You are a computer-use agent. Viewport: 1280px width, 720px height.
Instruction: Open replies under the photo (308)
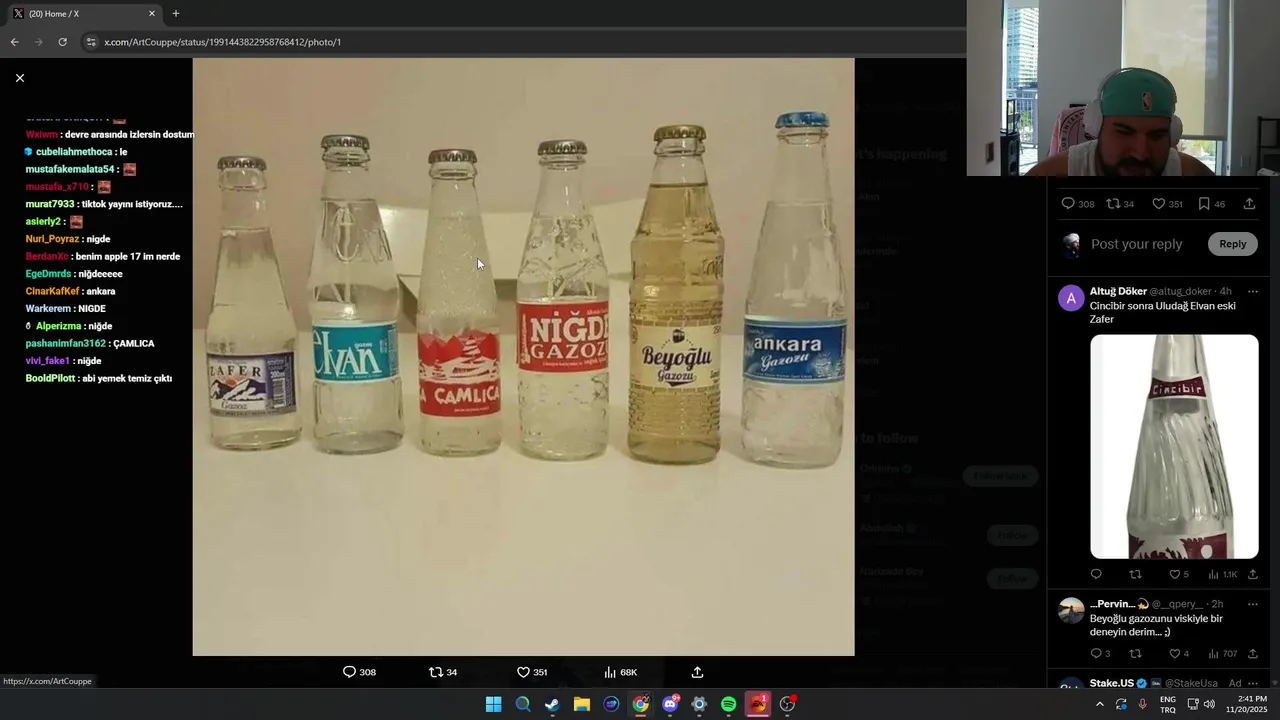tap(359, 672)
